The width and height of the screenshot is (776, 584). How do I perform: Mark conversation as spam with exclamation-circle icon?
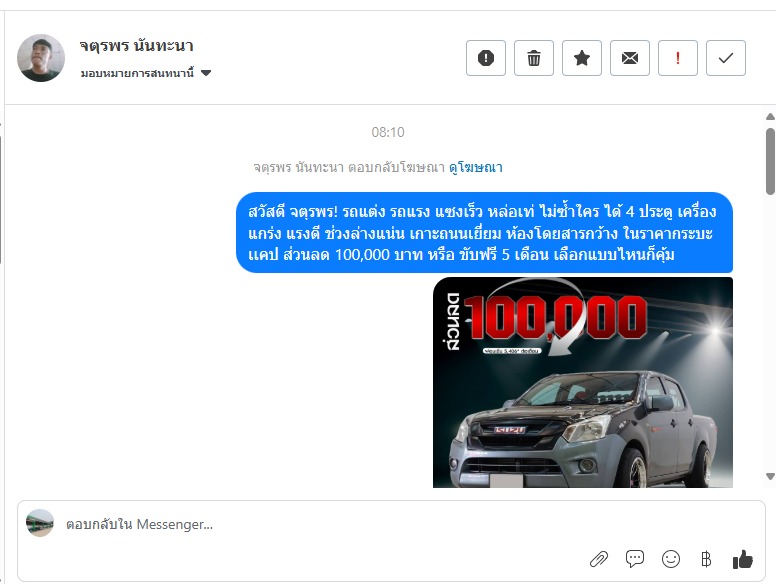485,58
